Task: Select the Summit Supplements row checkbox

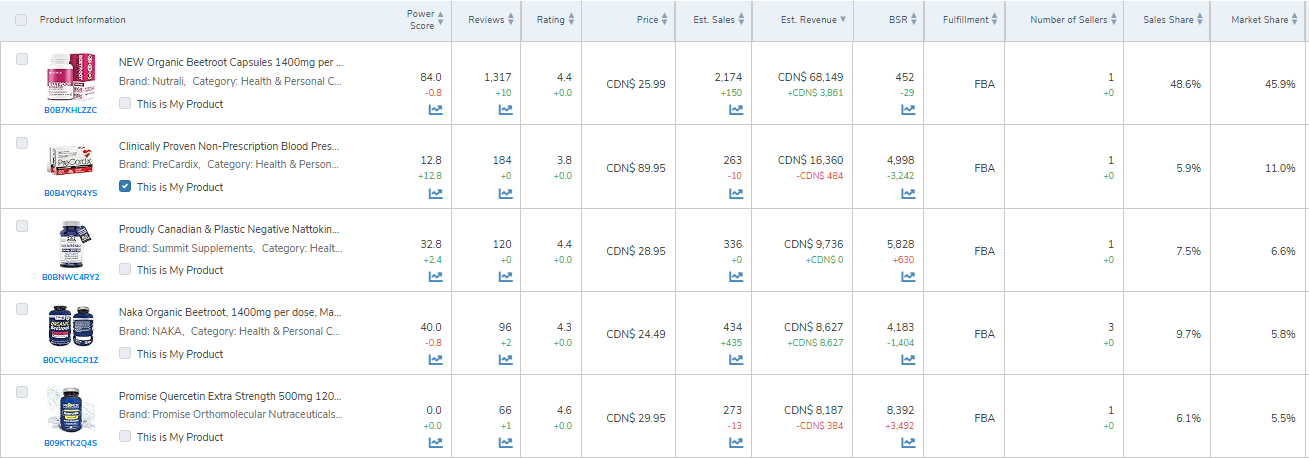Action: pos(22,227)
